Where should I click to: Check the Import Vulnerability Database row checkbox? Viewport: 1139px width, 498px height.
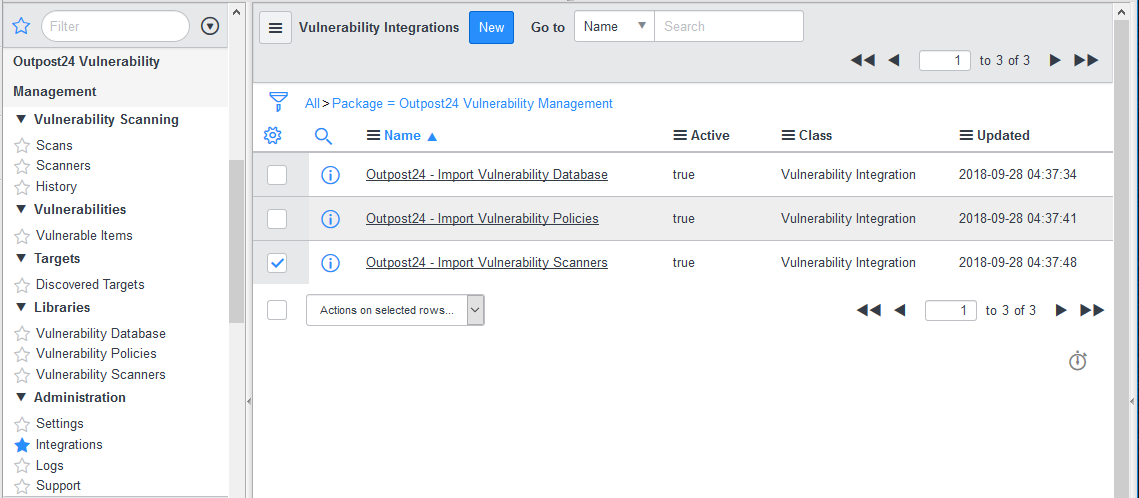tap(277, 175)
